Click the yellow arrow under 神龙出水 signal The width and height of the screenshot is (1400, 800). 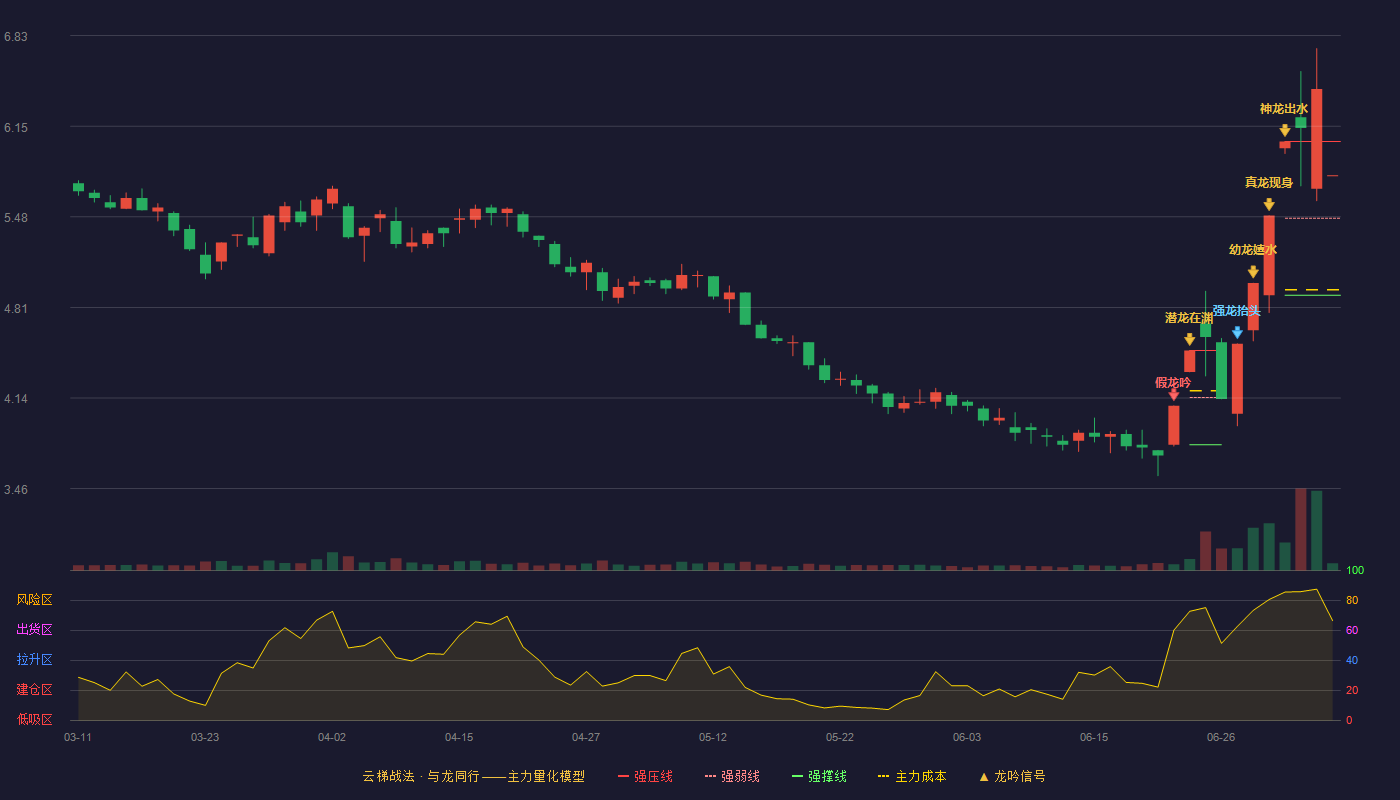tap(1285, 131)
